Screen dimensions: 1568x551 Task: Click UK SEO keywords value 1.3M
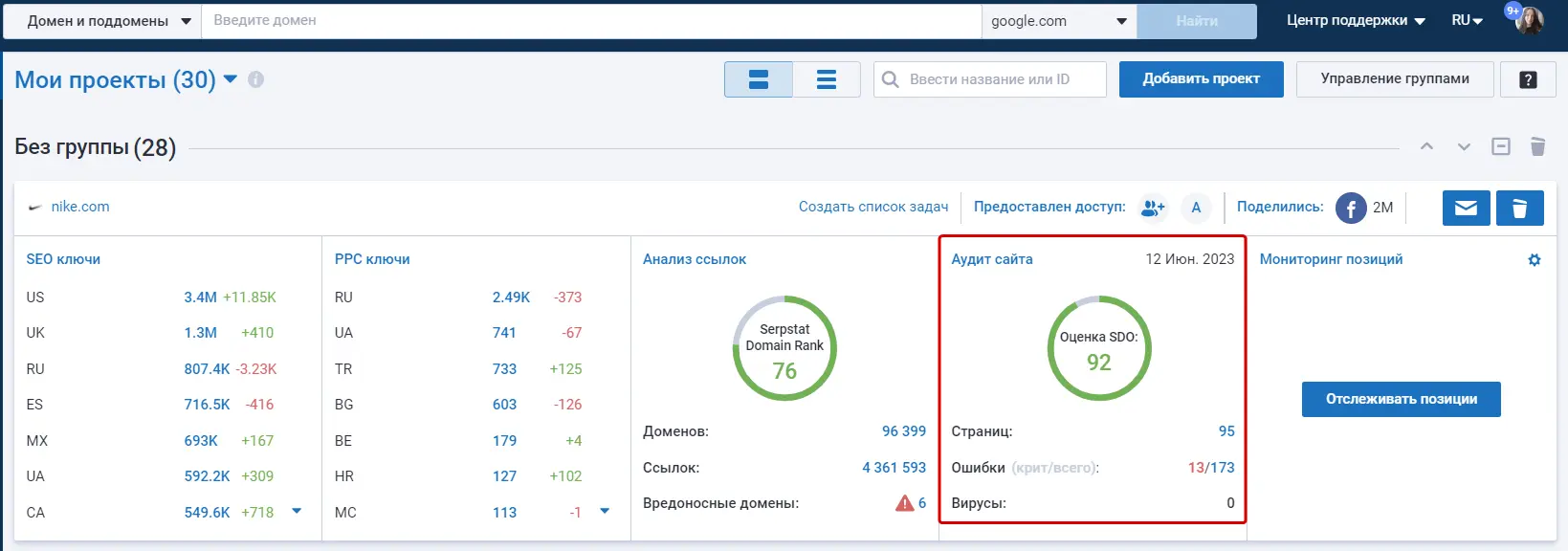(200, 333)
